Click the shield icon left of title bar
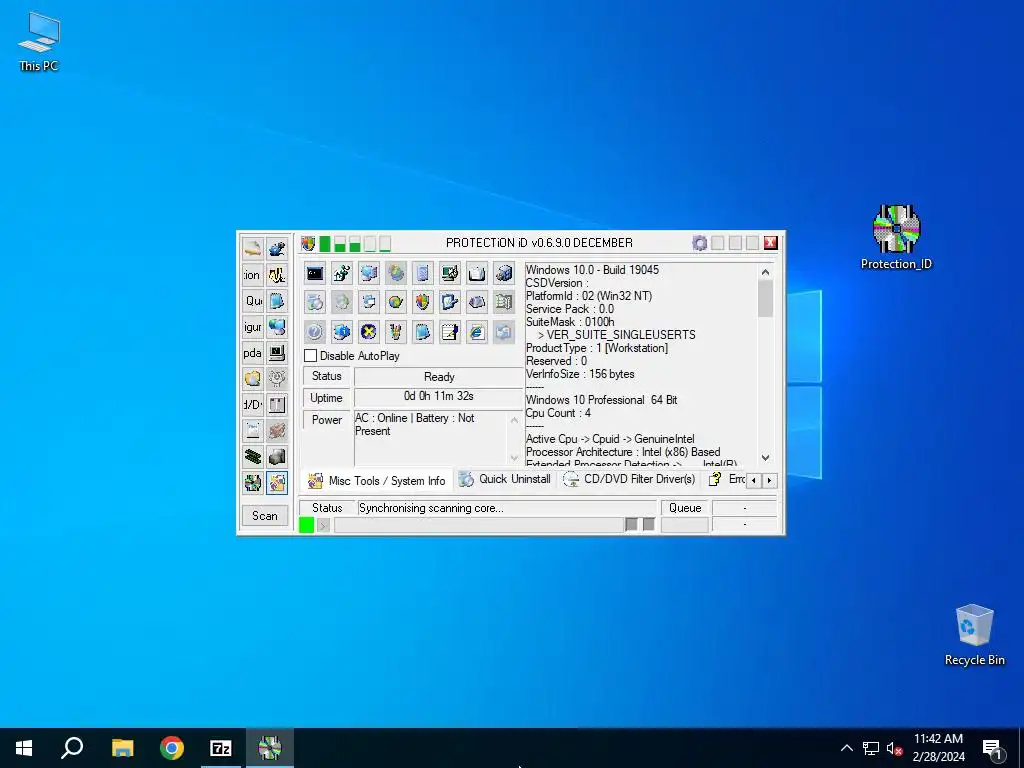This screenshot has width=1024, height=768. 308,244
